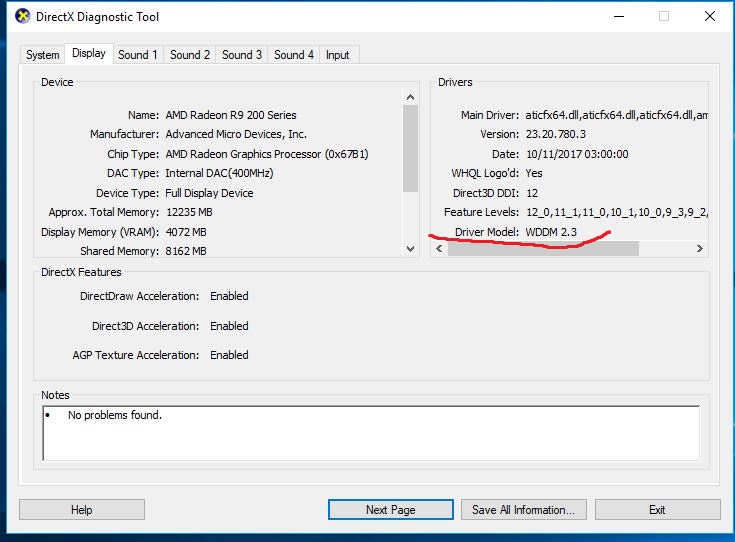The height and width of the screenshot is (542, 735).
Task: Minimize the DirectX Diagnostic Tool window
Action: (x=619, y=16)
